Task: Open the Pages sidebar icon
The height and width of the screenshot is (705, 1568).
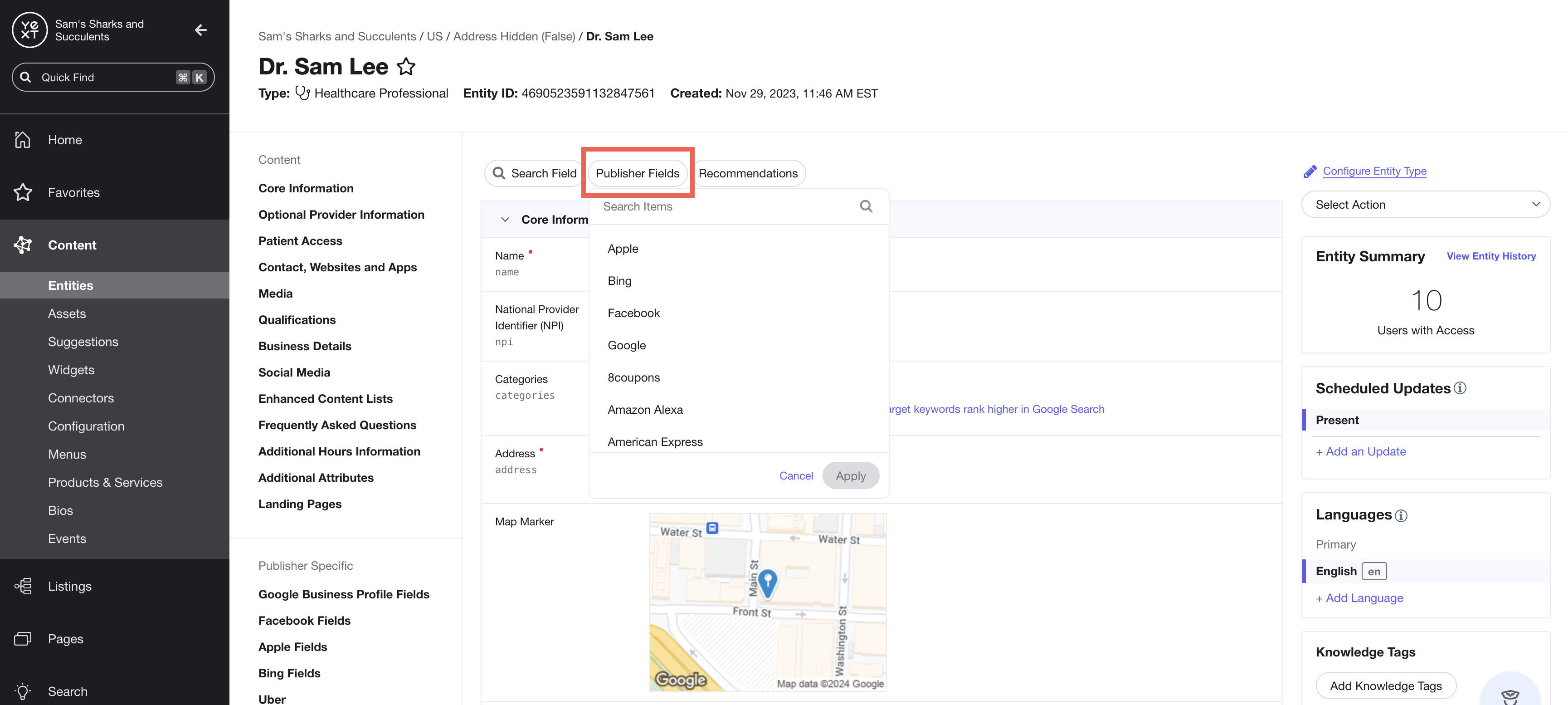Action: (23, 639)
